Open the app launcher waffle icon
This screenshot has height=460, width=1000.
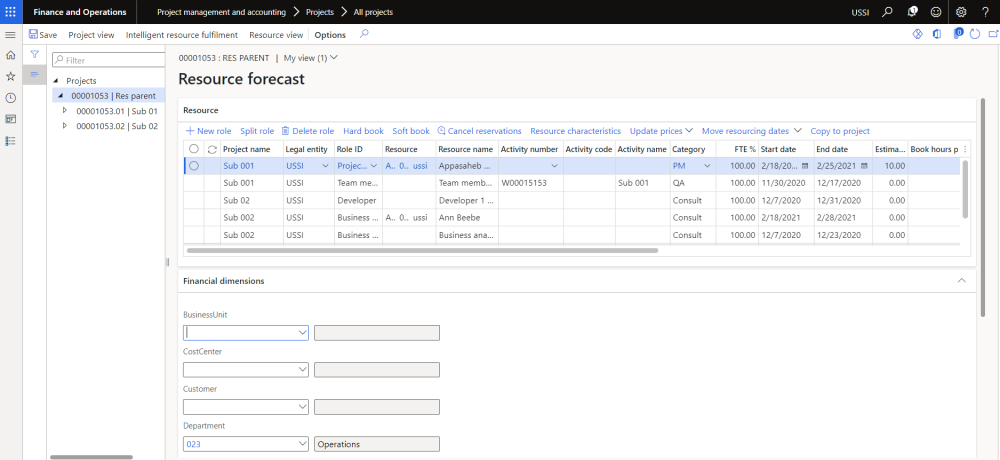(x=11, y=12)
